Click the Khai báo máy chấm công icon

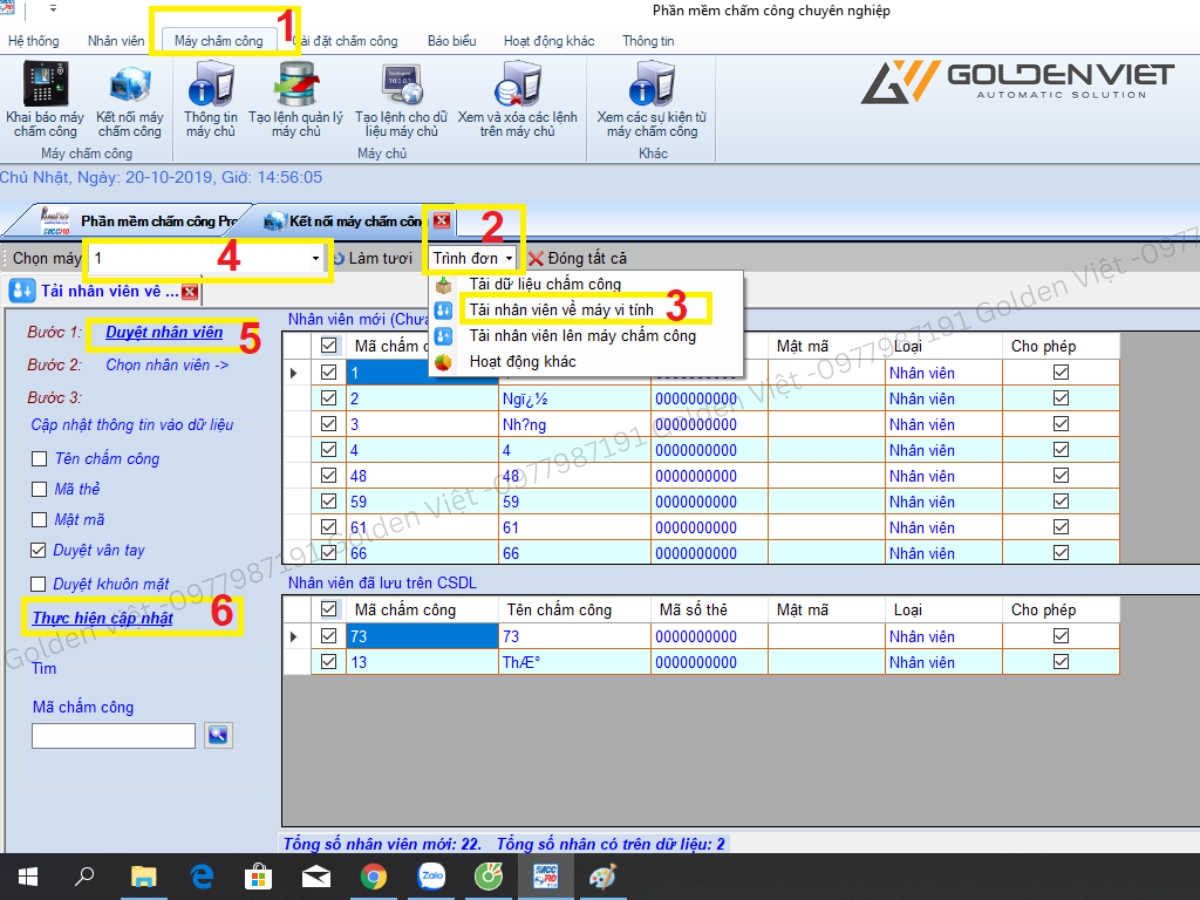coord(45,86)
